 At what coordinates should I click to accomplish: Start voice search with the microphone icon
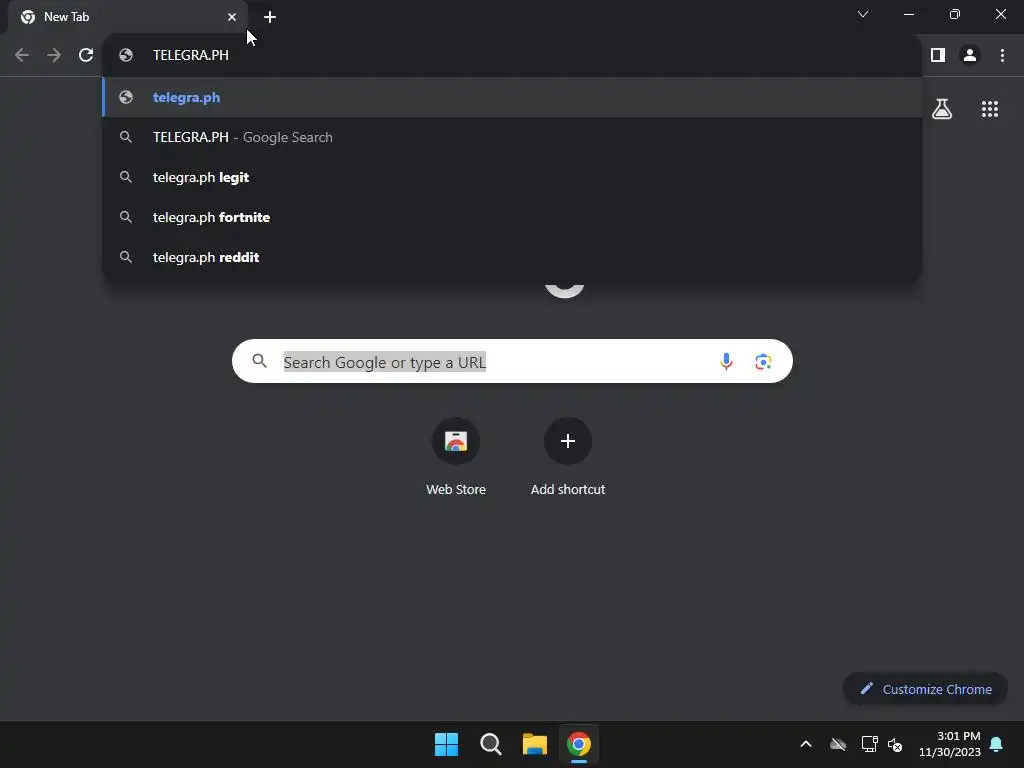[x=726, y=361]
